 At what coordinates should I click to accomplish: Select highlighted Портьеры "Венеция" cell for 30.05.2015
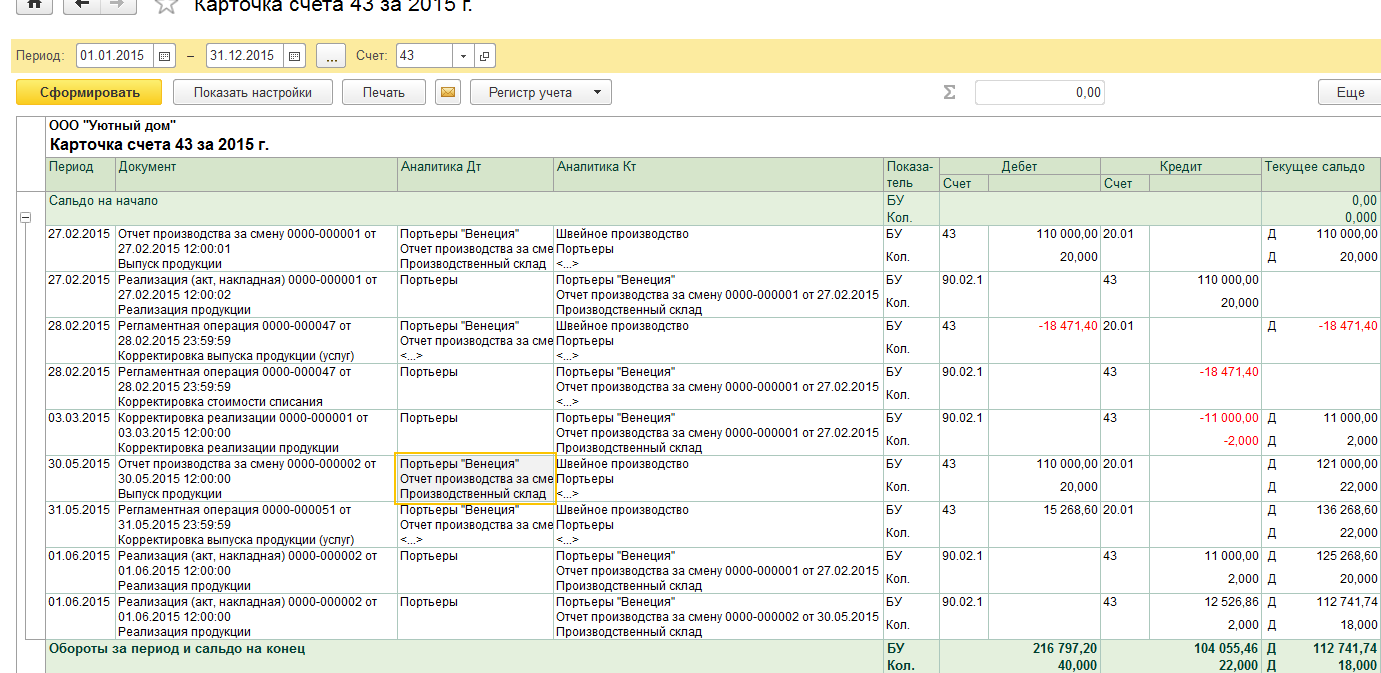475,478
